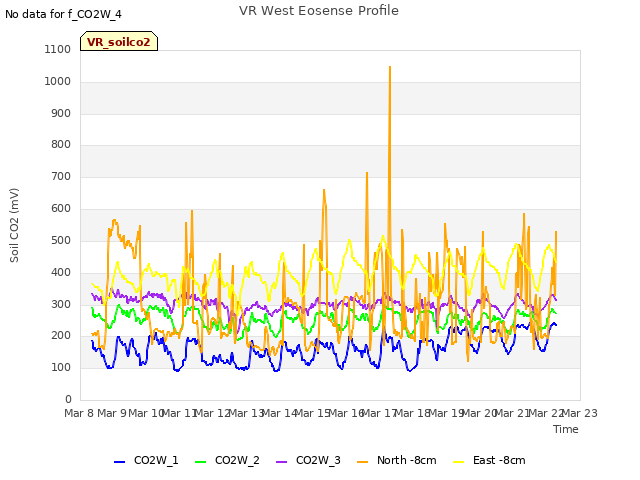
Task: Toggle East -8cm legend entry
Action: (489, 460)
